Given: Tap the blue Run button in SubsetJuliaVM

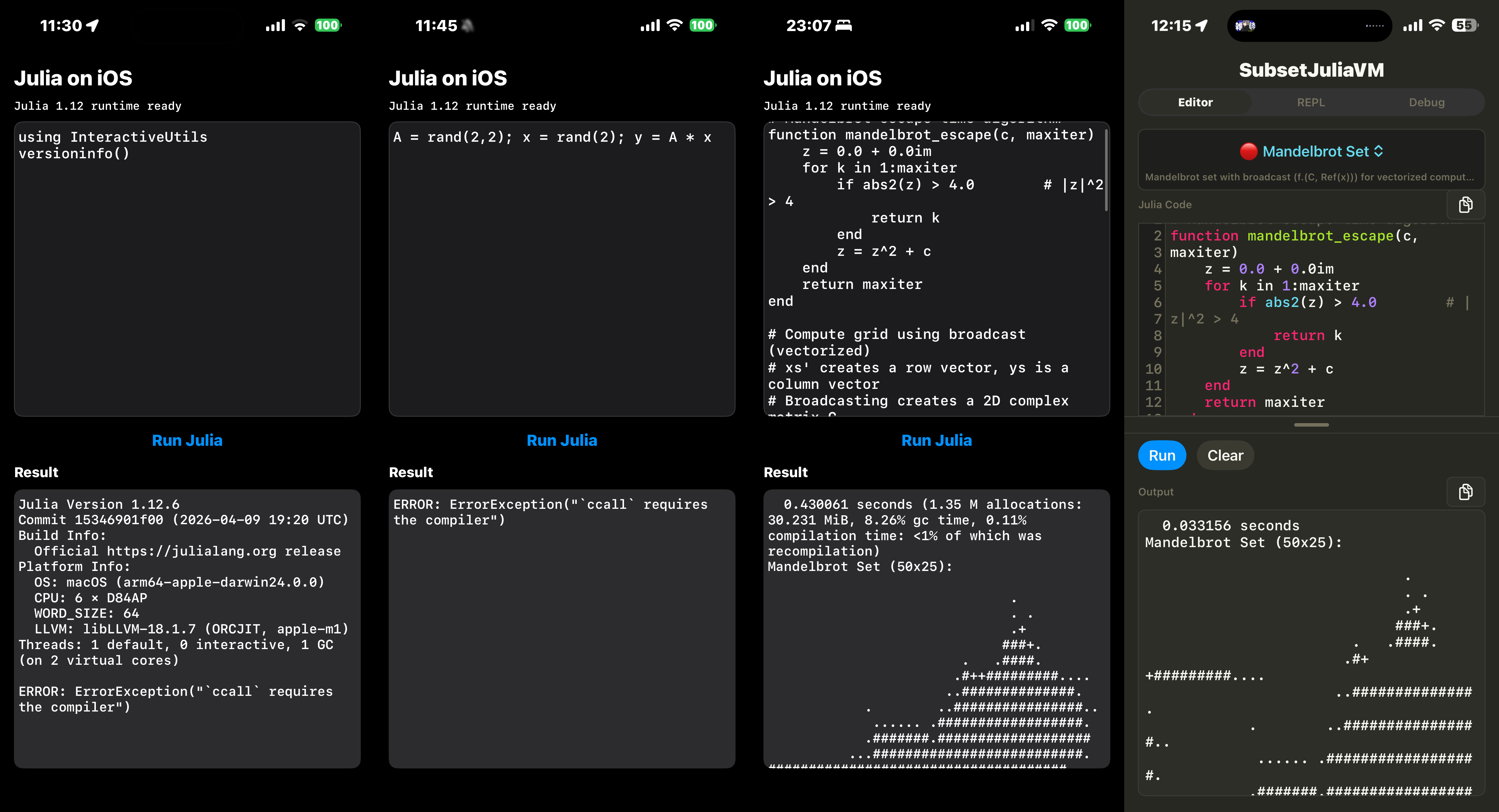Looking at the screenshot, I should coord(1162,455).
